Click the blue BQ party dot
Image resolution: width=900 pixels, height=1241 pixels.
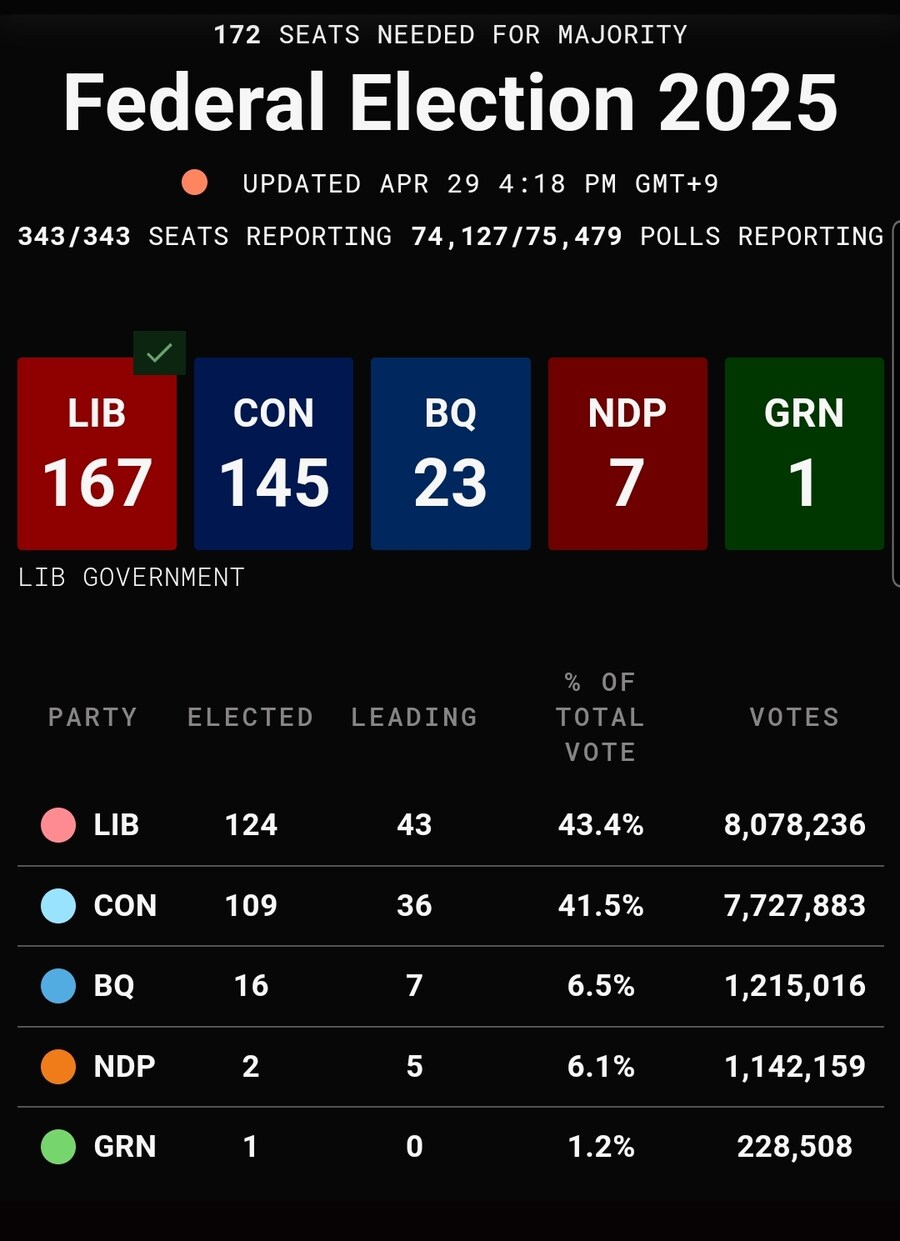coord(58,986)
